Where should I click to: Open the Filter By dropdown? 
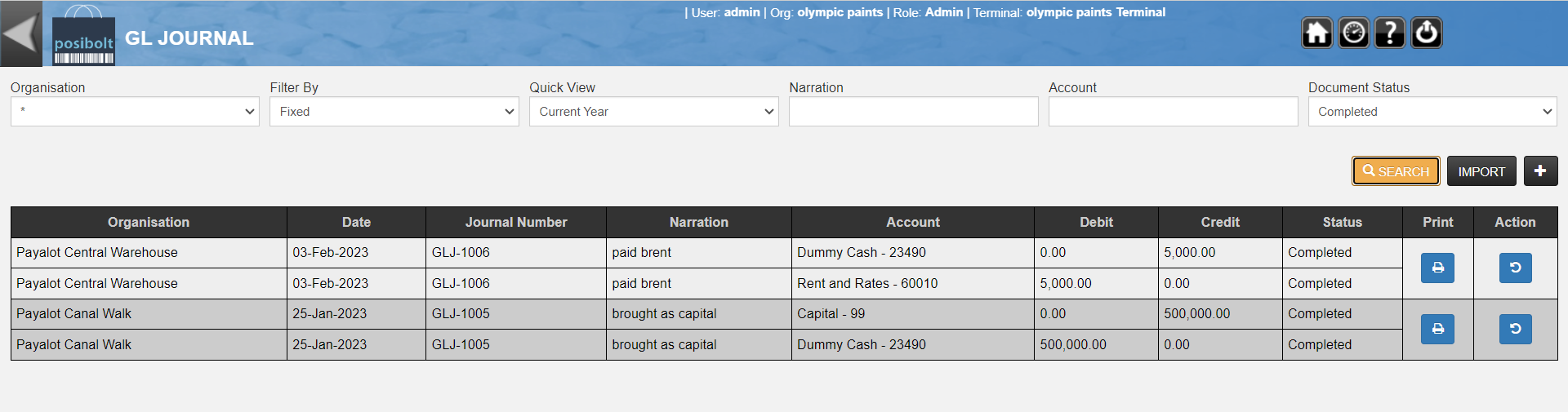coord(394,112)
